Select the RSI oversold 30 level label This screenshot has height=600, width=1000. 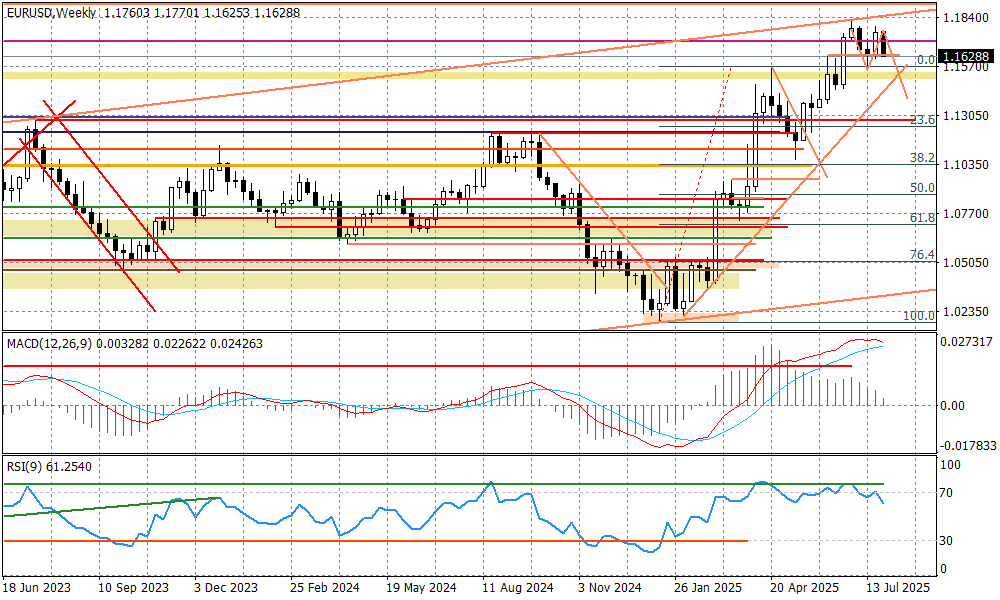click(x=947, y=541)
